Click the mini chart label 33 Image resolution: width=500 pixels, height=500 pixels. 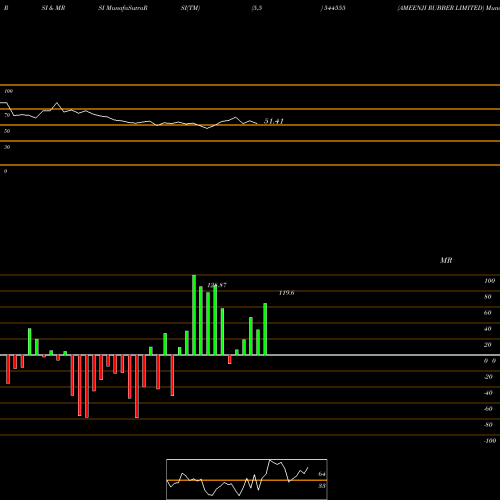(x=322, y=486)
